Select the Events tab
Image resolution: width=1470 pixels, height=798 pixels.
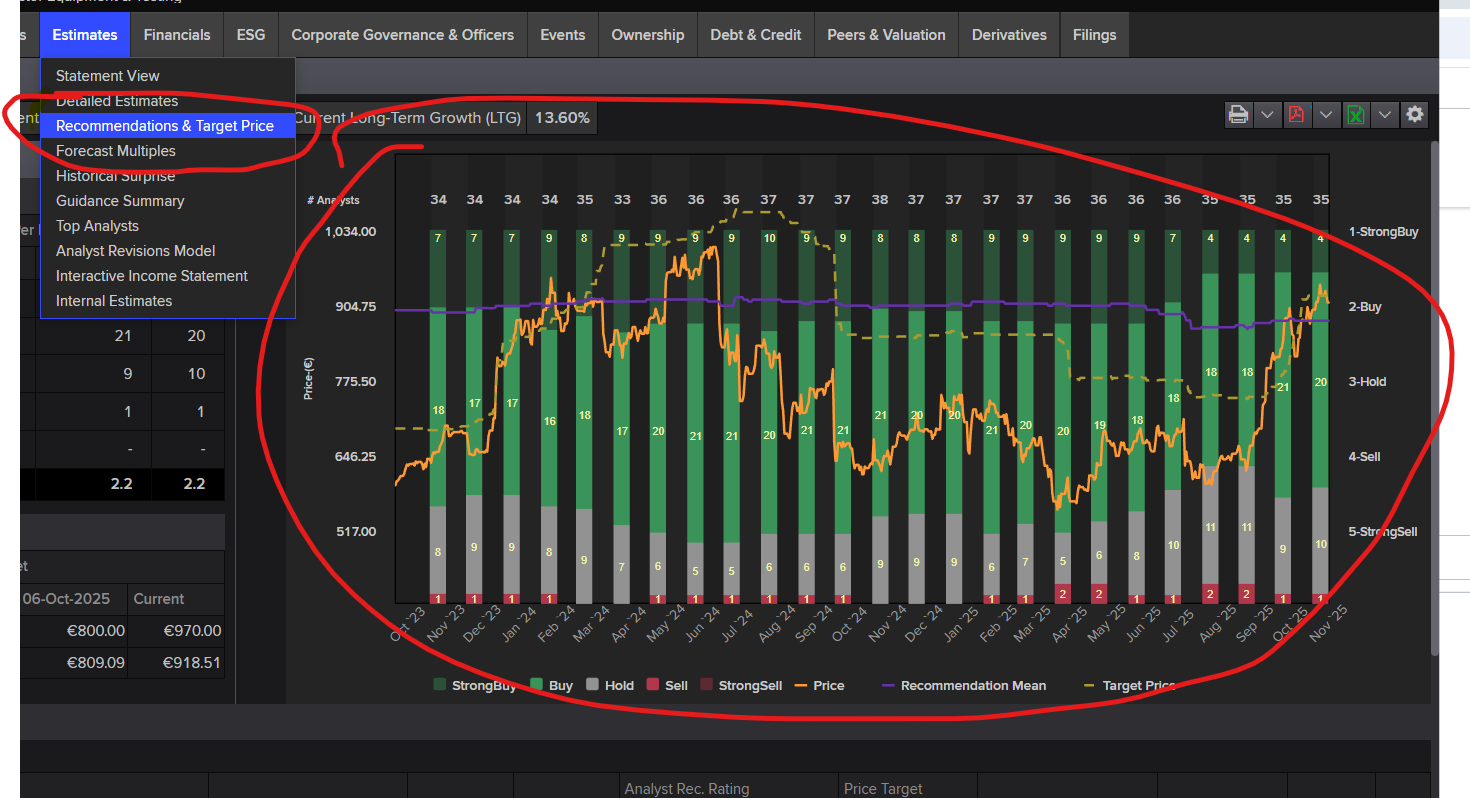tap(563, 35)
